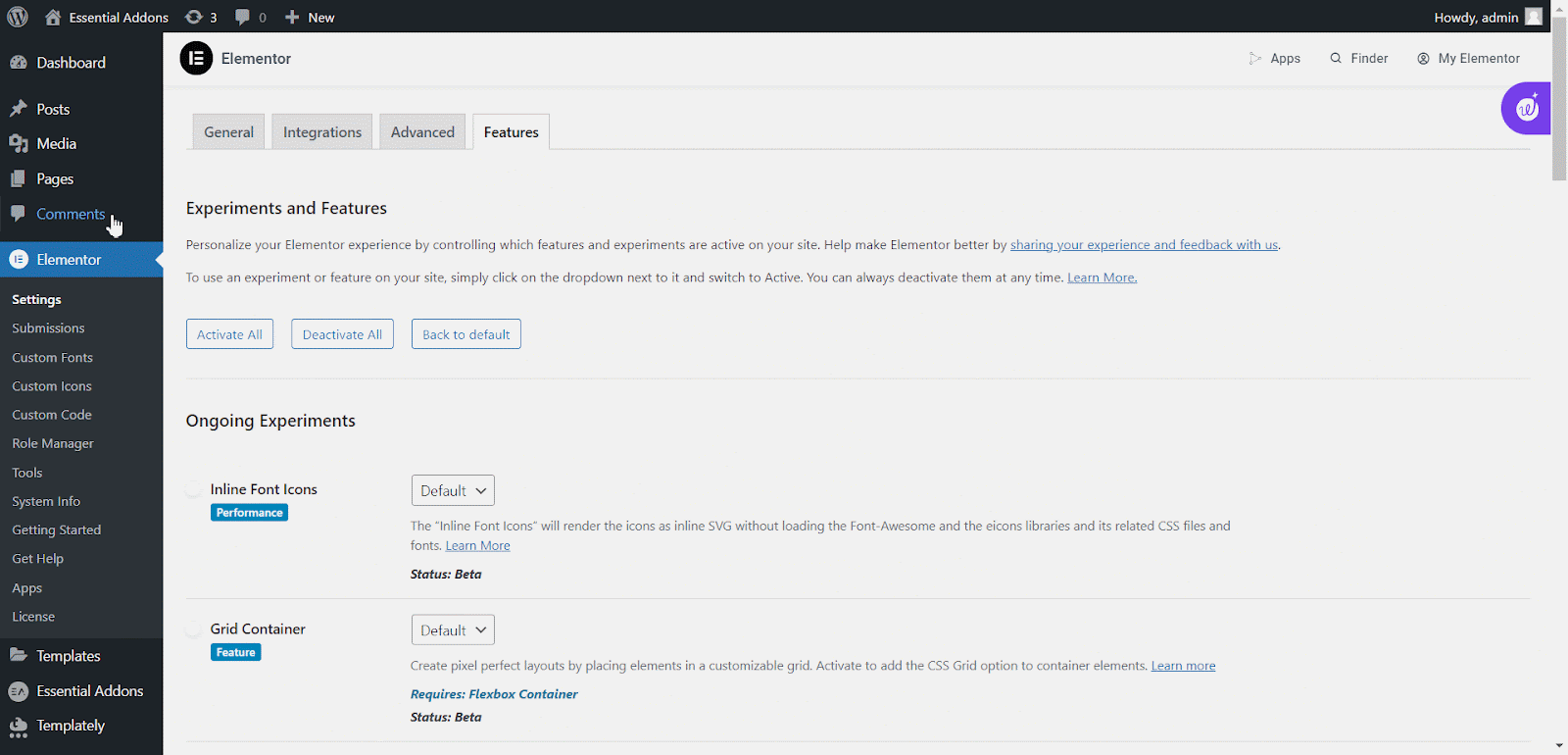
Task: Click the Essential Addons sidebar icon
Action: coord(19,691)
